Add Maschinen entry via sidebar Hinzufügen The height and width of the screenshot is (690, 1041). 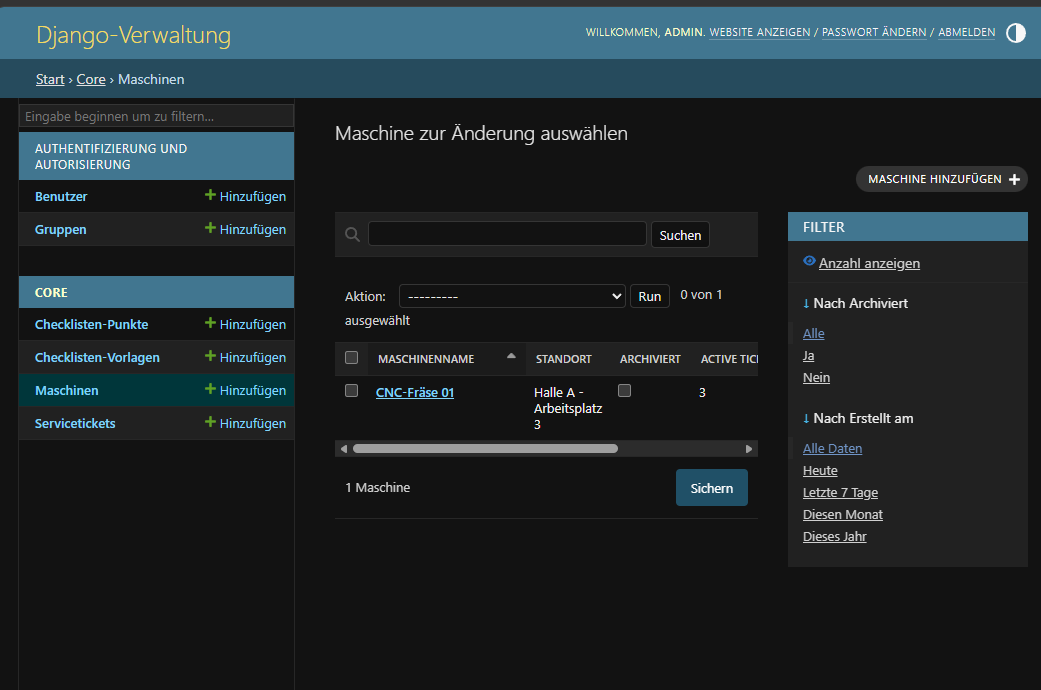(x=246, y=390)
